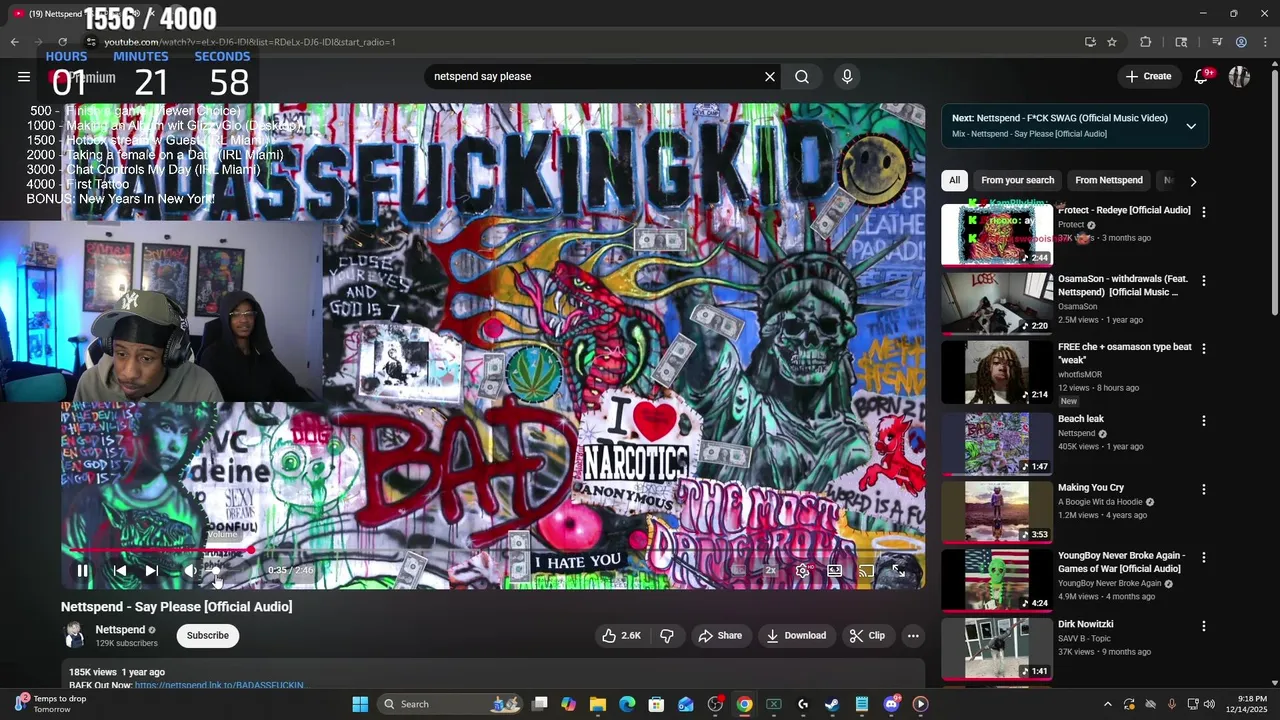Image resolution: width=1280 pixels, height=720 pixels.
Task: Open options for 'Games of War' video
Action: click(x=1204, y=558)
